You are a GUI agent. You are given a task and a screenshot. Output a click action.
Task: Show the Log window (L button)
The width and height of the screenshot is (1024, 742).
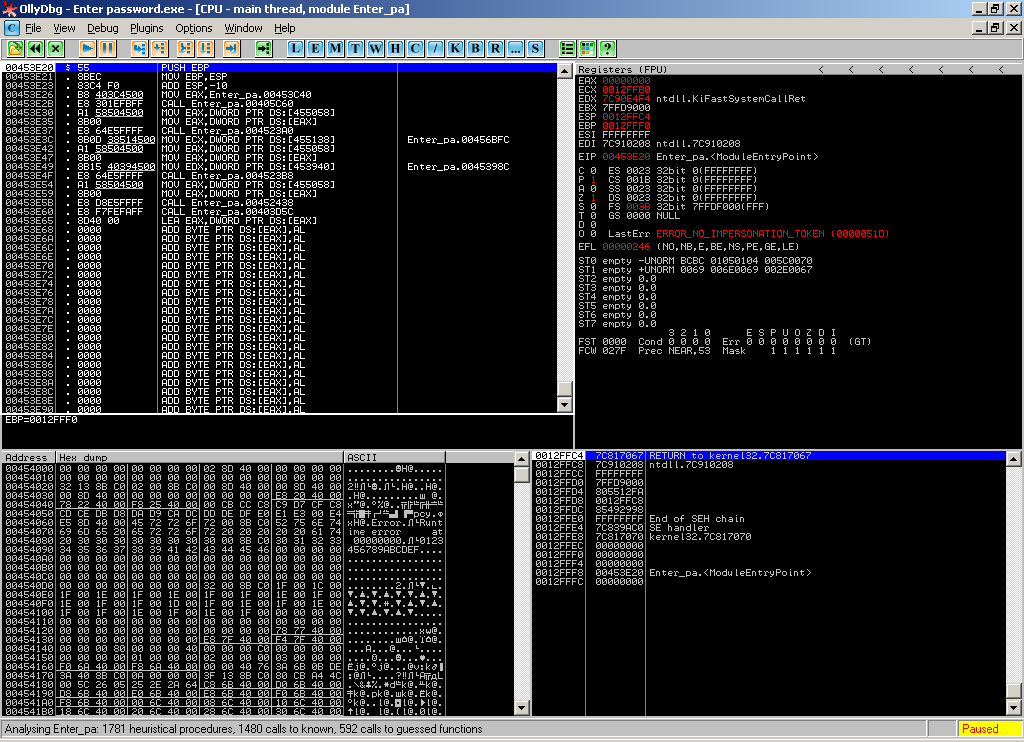point(296,48)
